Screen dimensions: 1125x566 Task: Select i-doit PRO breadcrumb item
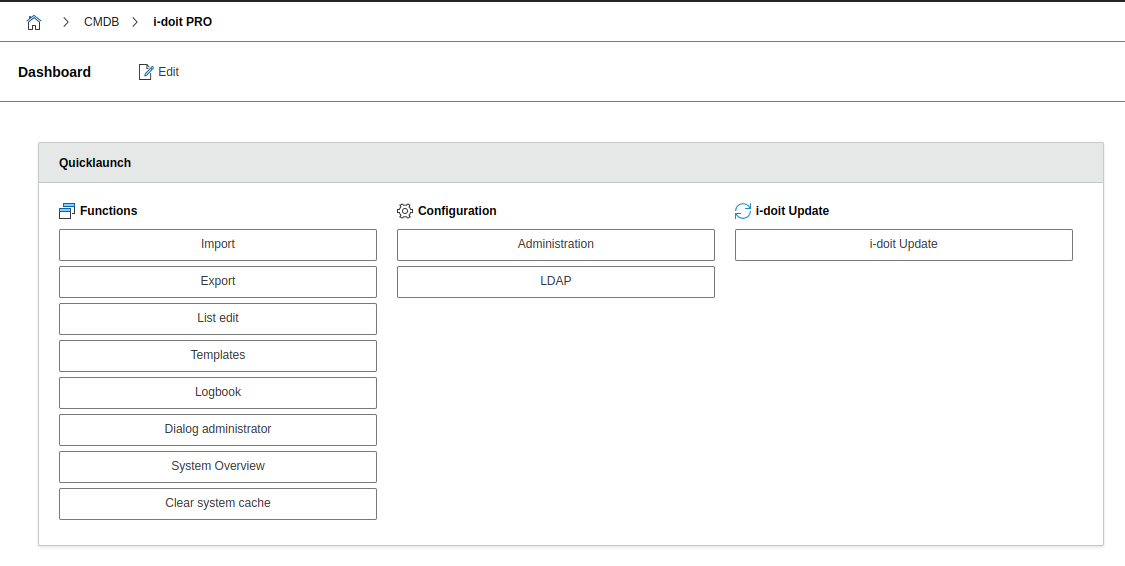coord(182,22)
